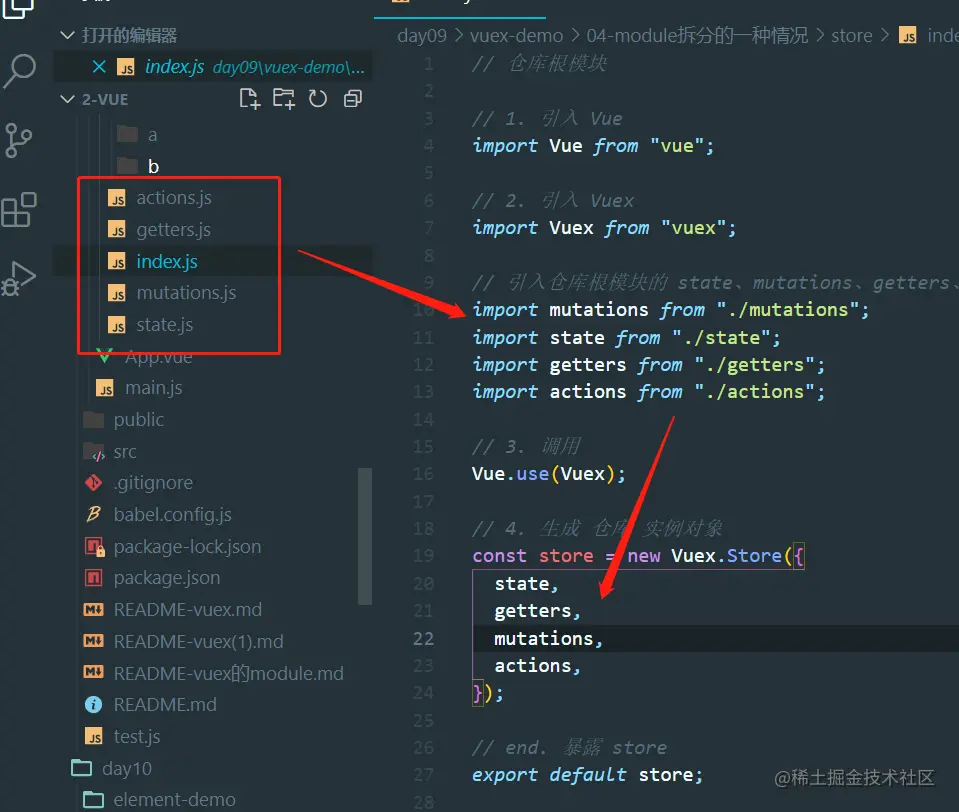Click export default store statement
This screenshot has width=959, height=812.
587,775
